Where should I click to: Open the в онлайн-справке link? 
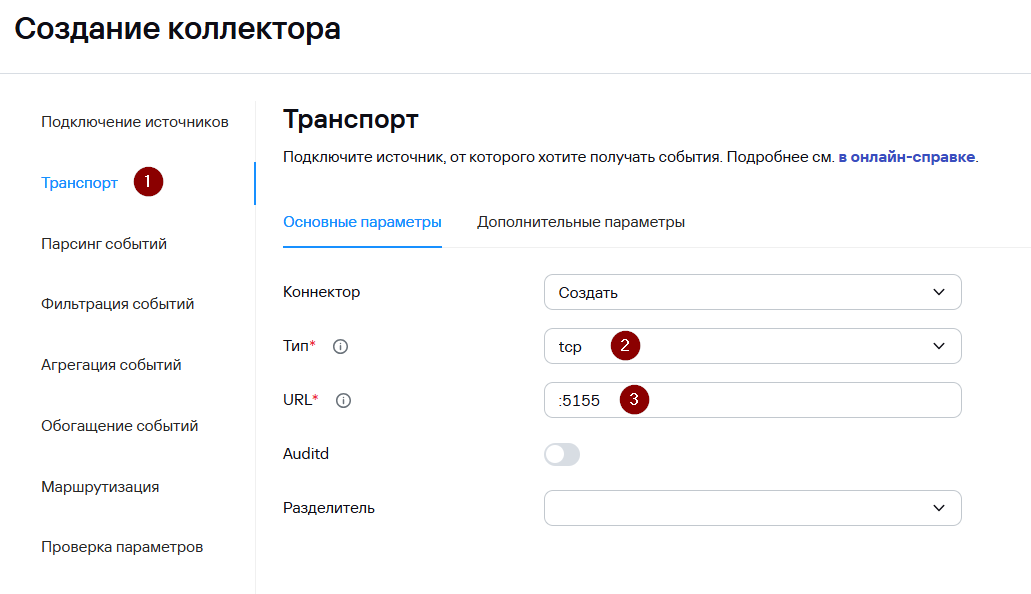pos(906,158)
